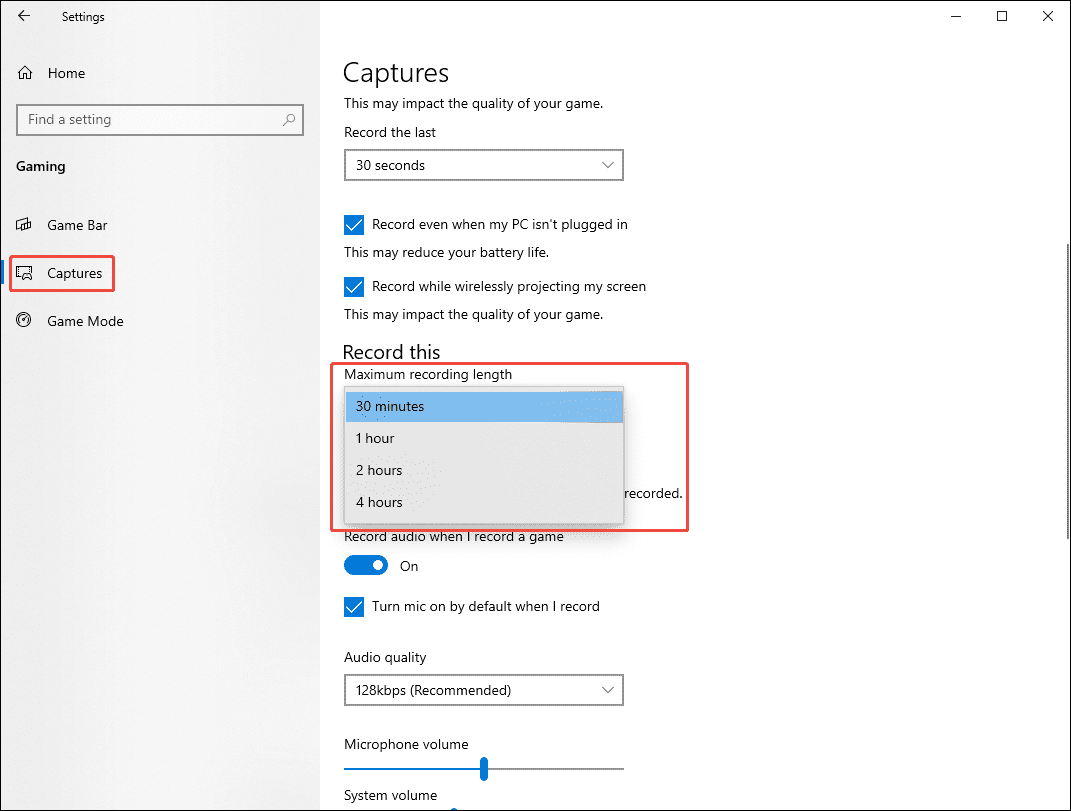Viewport: 1071px width, 811px height.
Task: Click the Game Mode gauge icon
Action: tap(24, 320)
